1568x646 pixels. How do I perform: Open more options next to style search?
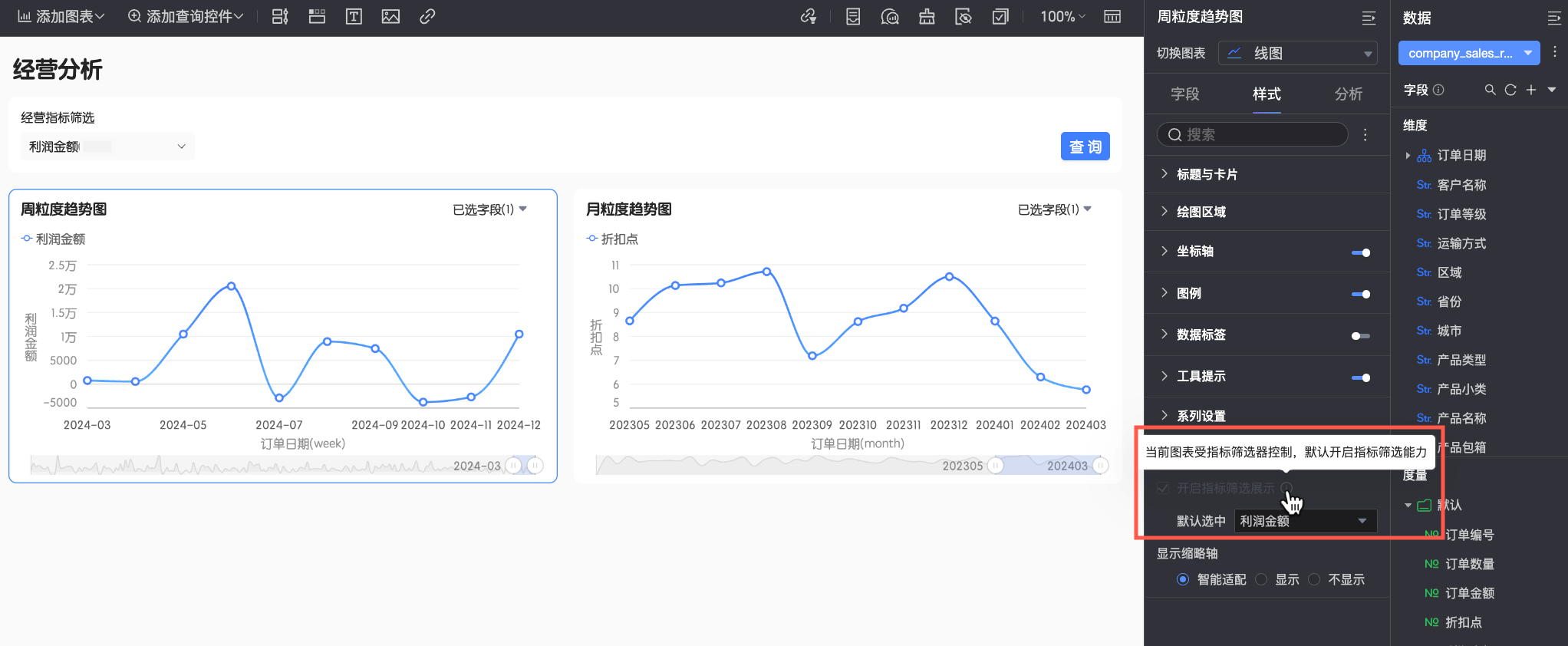[x=1365, y=135]
